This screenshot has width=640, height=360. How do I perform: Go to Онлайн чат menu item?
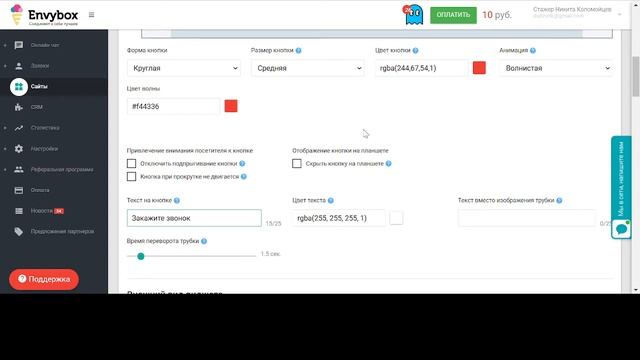click(45, 45)
